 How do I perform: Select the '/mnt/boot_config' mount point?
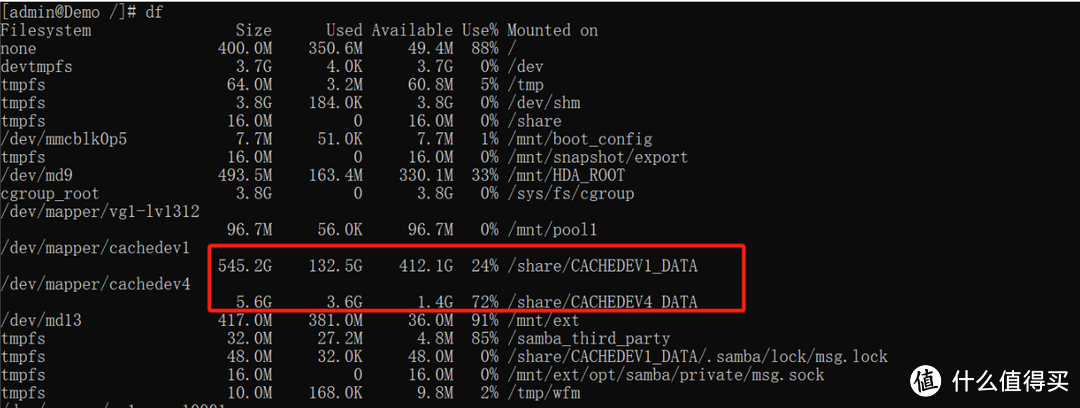580,139
